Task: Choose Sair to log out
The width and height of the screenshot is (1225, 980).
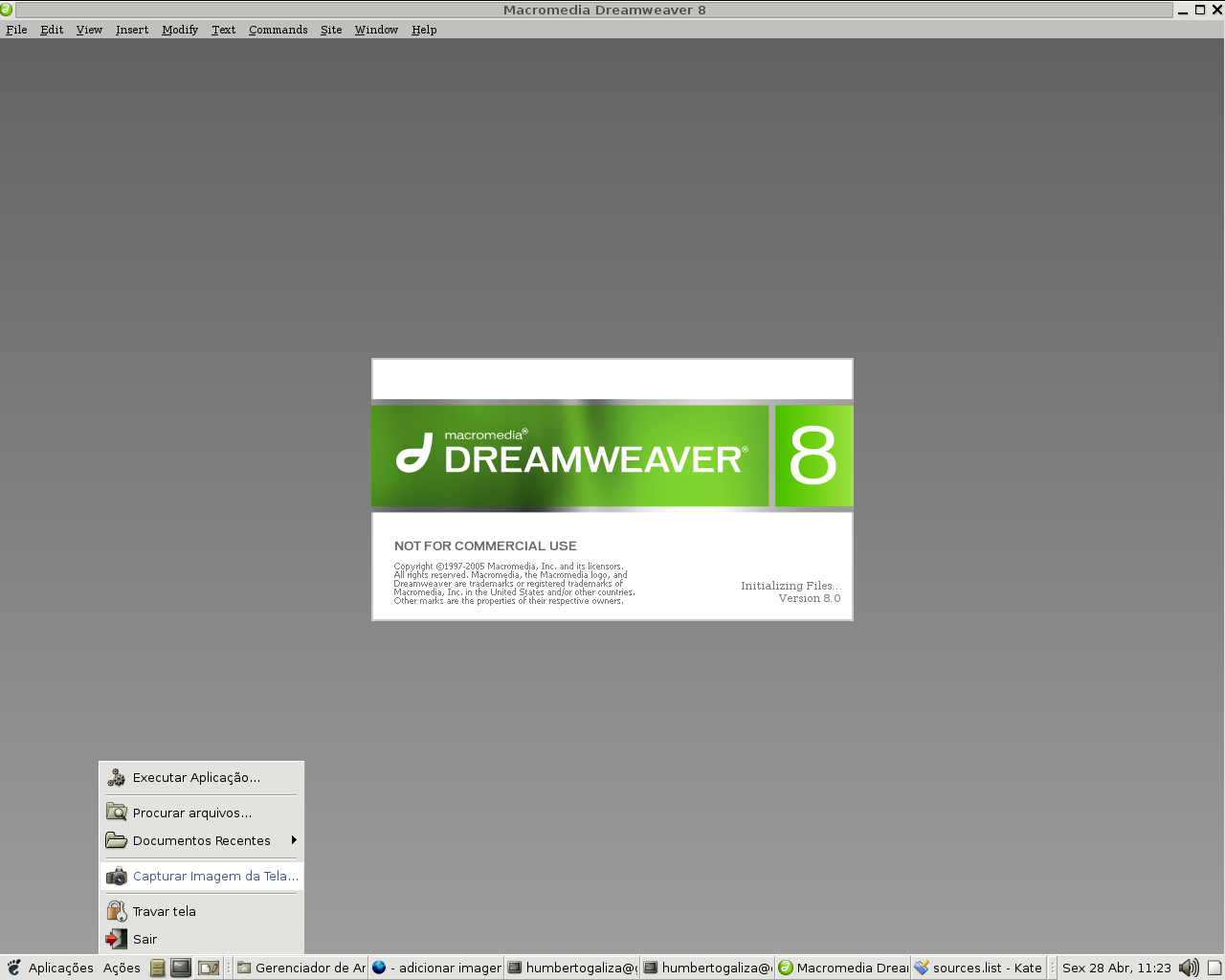Action: click(x=202, y=939)
